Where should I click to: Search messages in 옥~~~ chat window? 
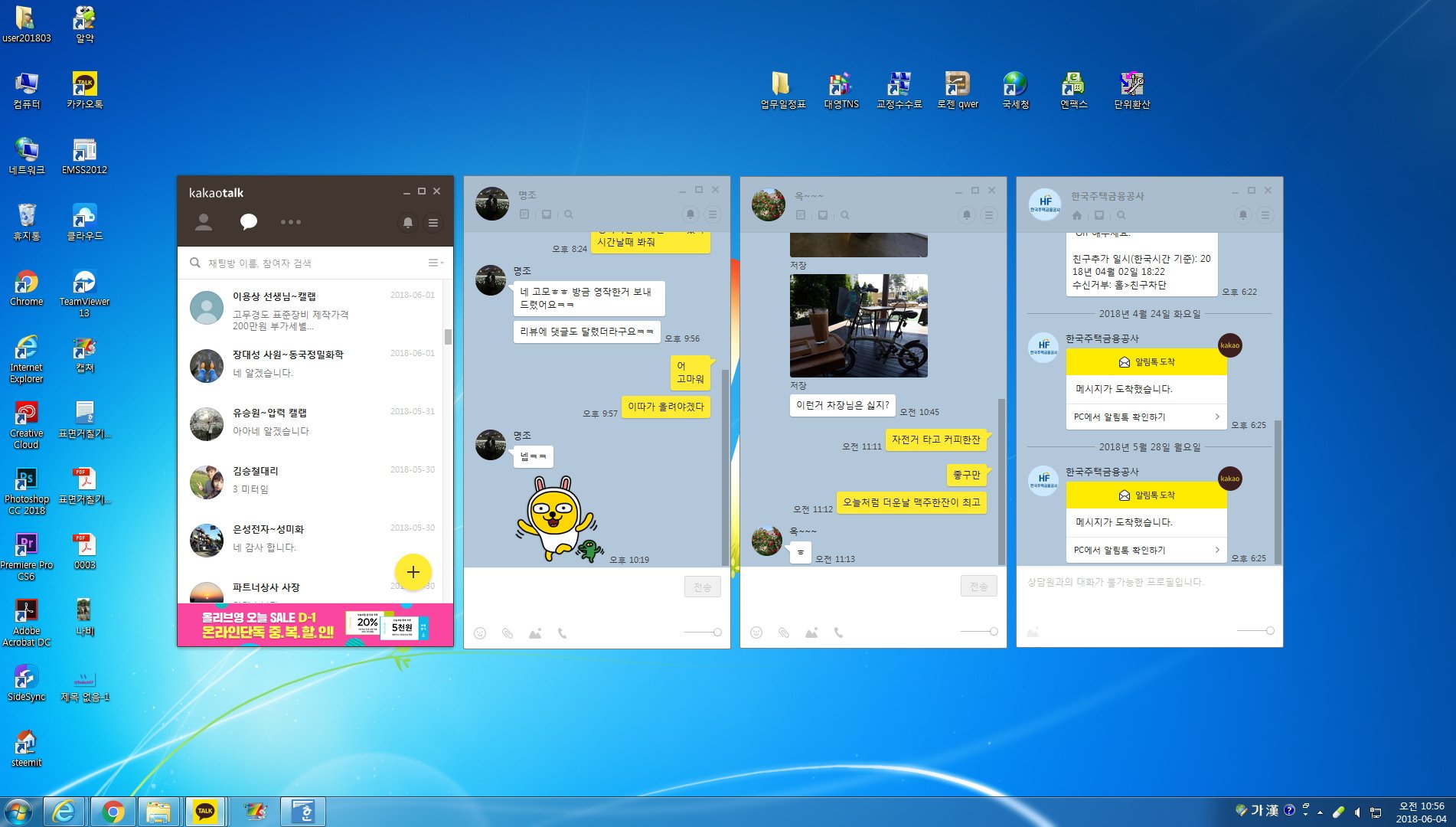[845, 214]
